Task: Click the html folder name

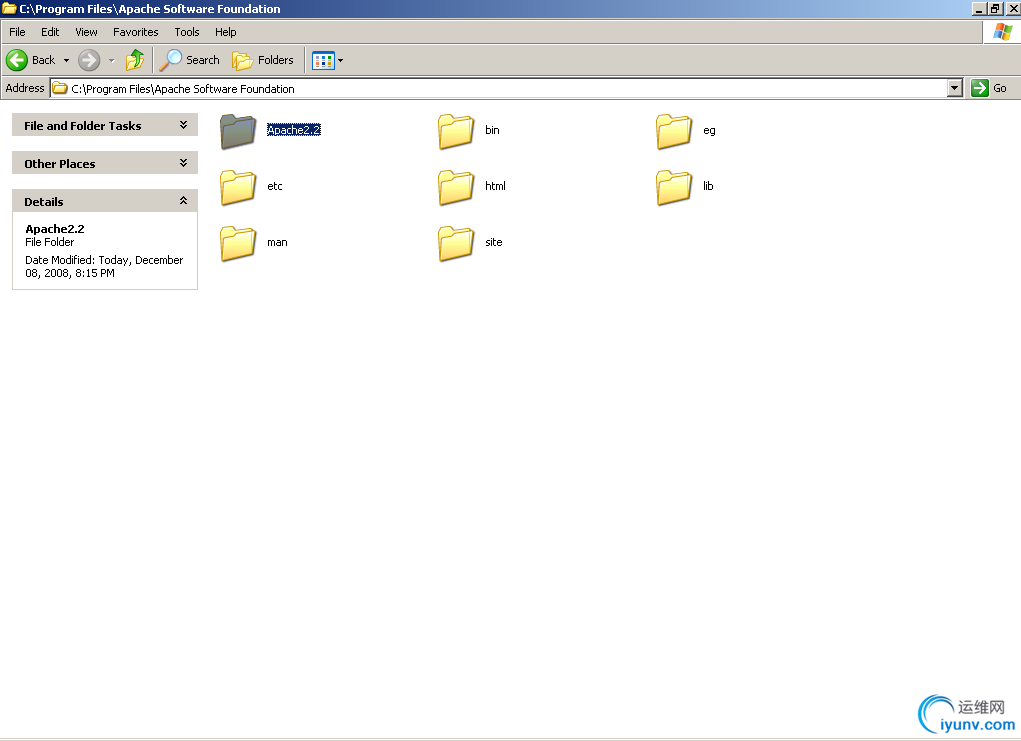Action: click(495, 186)
